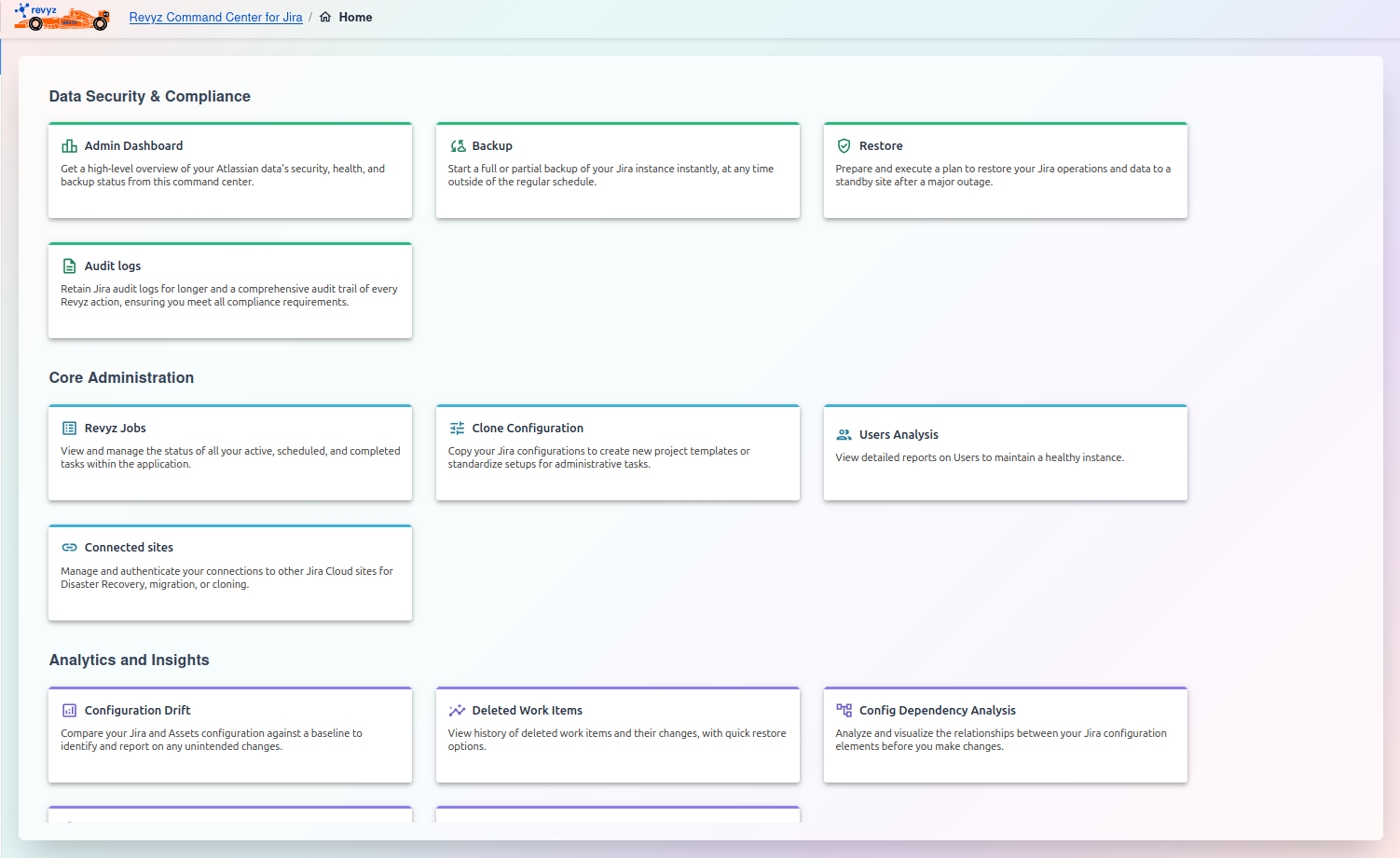1400x858 pixels.
Task: Open the Backup card title
Action: [492, 146]
